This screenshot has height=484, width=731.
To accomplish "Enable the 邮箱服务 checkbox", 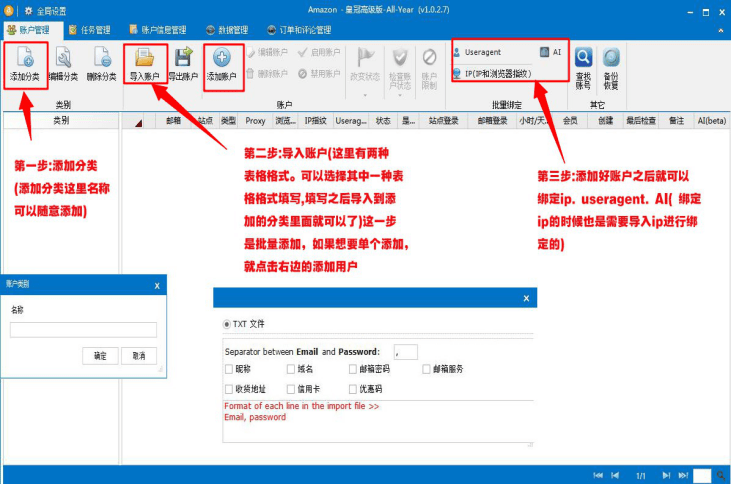I will (426, 369).
